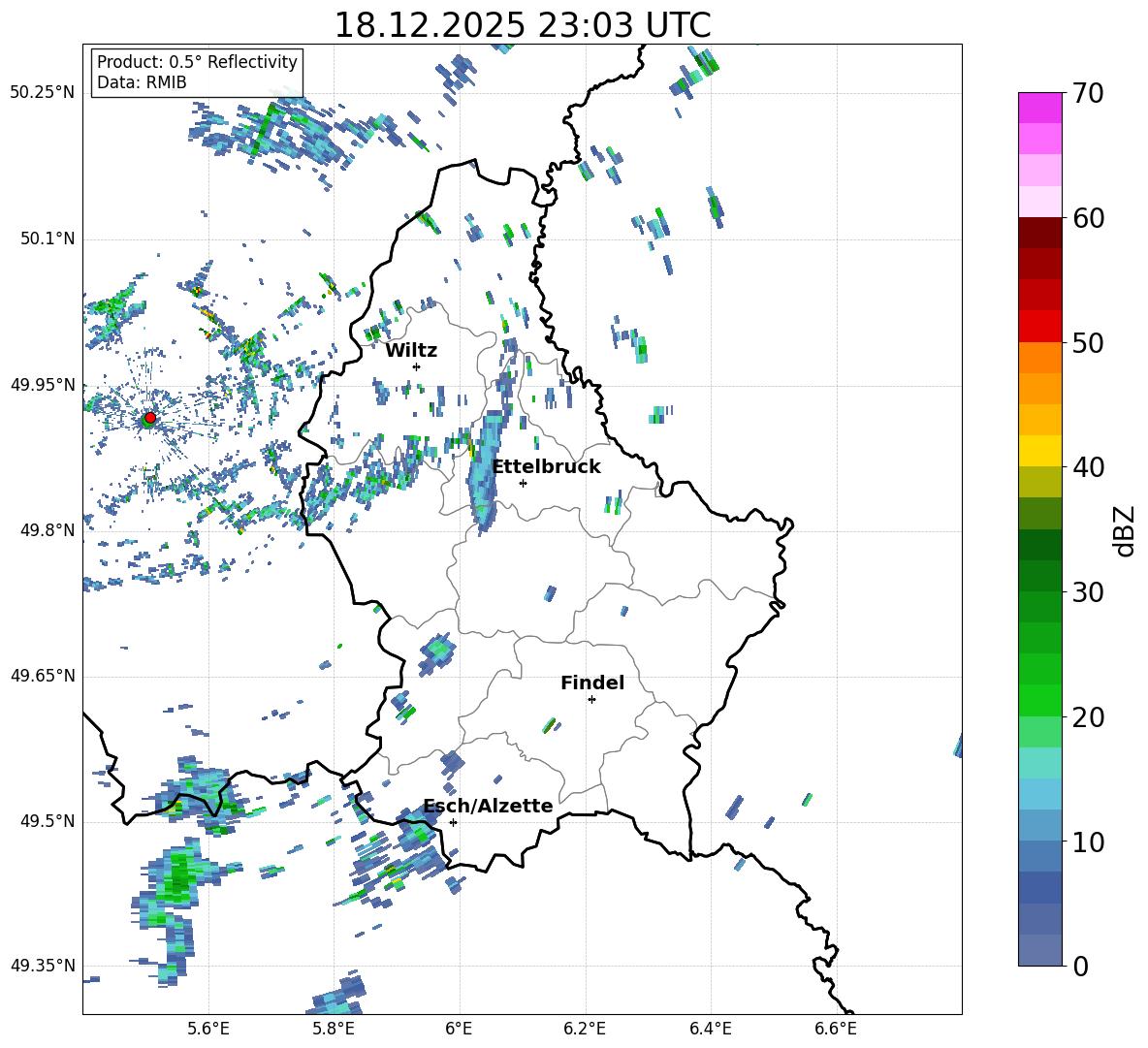
Task: Click the yellow colorbar segment above 40
Action: pos(1039,451)
